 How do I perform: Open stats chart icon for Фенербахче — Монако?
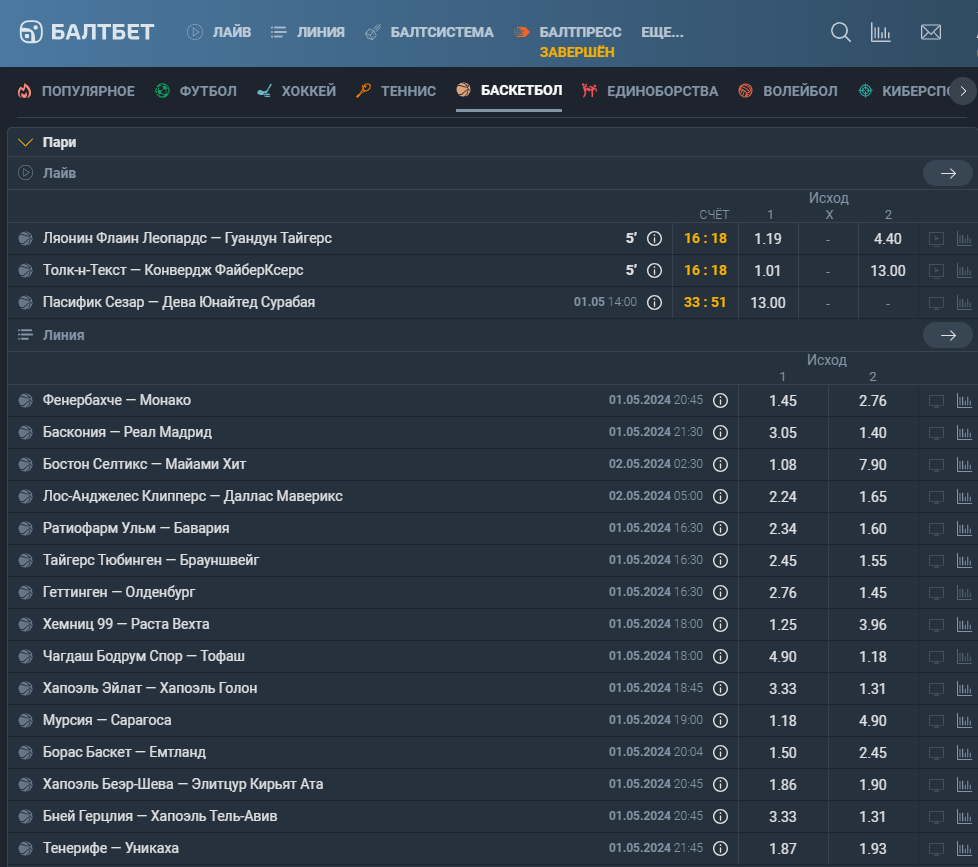pos(964,400)
